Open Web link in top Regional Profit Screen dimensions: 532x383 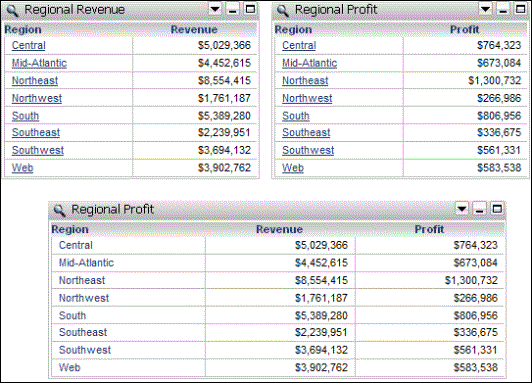pos(293,168)
